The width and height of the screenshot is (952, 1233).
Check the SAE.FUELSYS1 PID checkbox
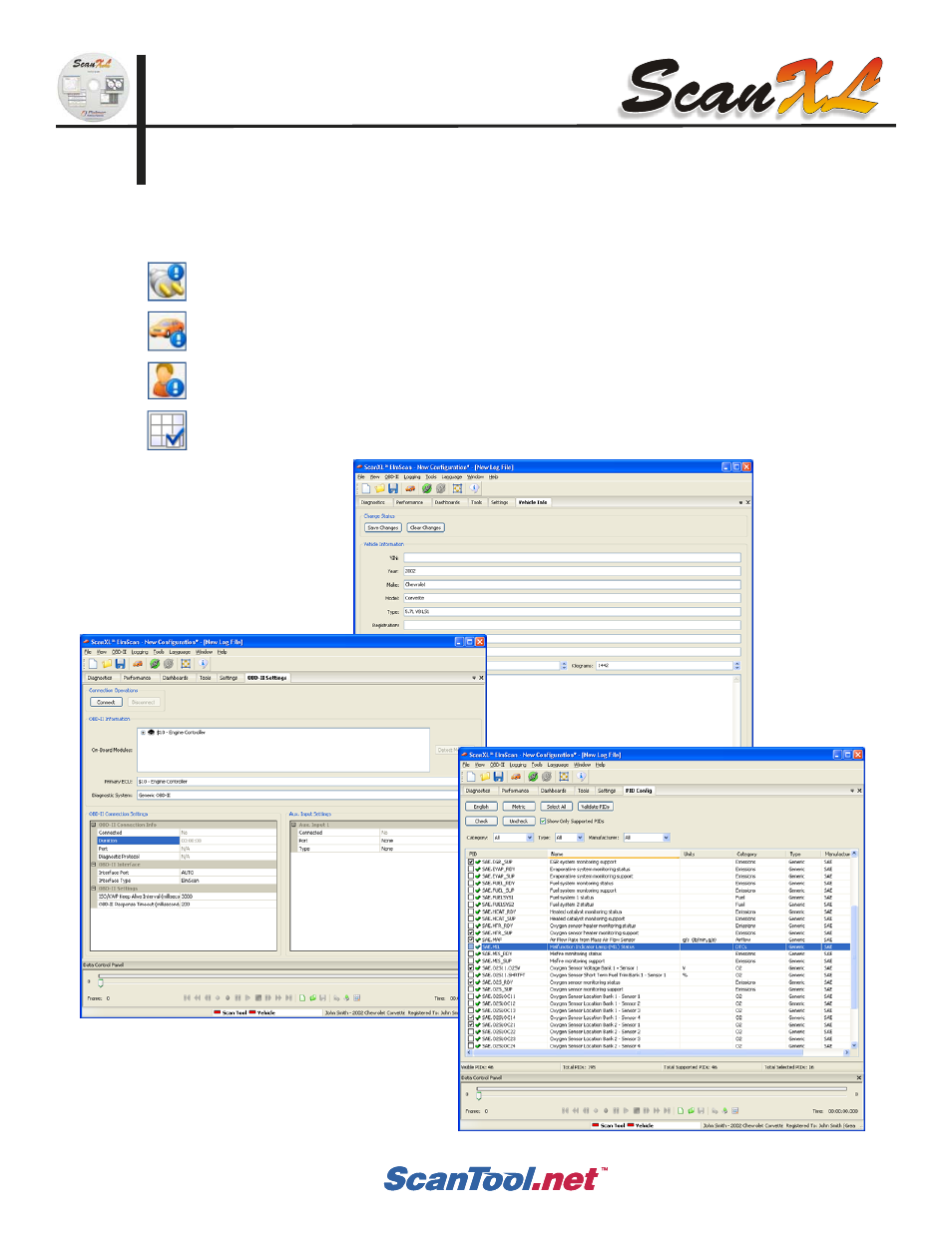471,898
